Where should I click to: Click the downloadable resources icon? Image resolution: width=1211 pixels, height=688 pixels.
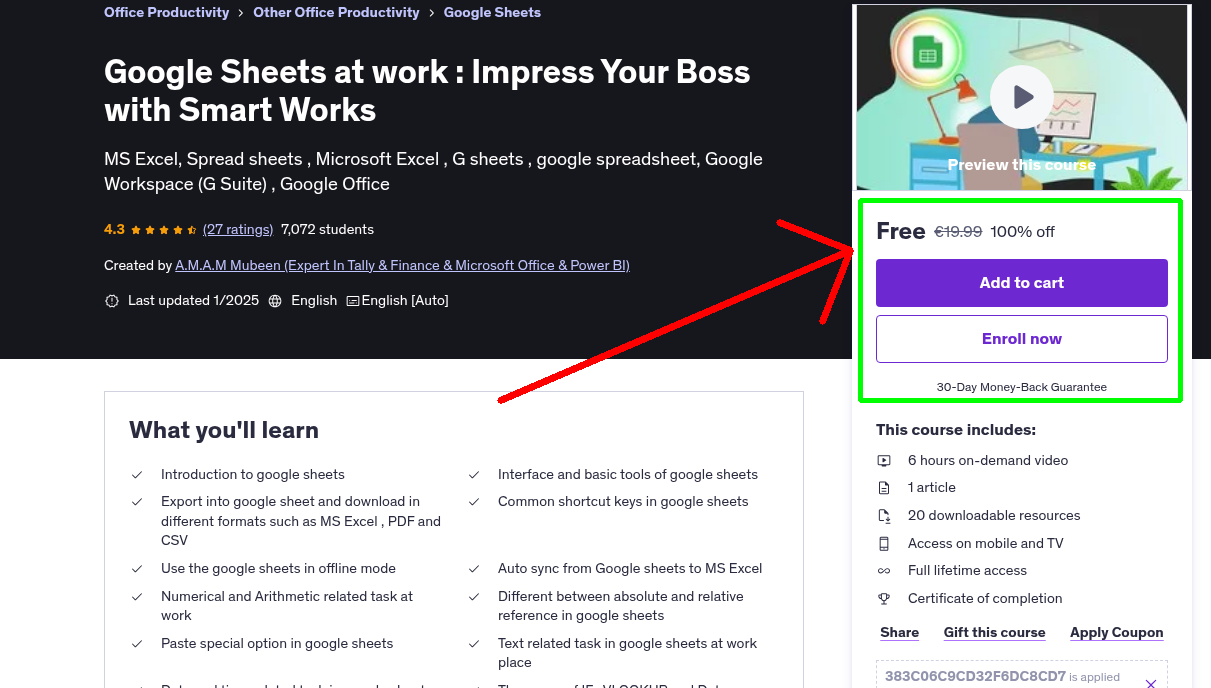click(884, 516)
